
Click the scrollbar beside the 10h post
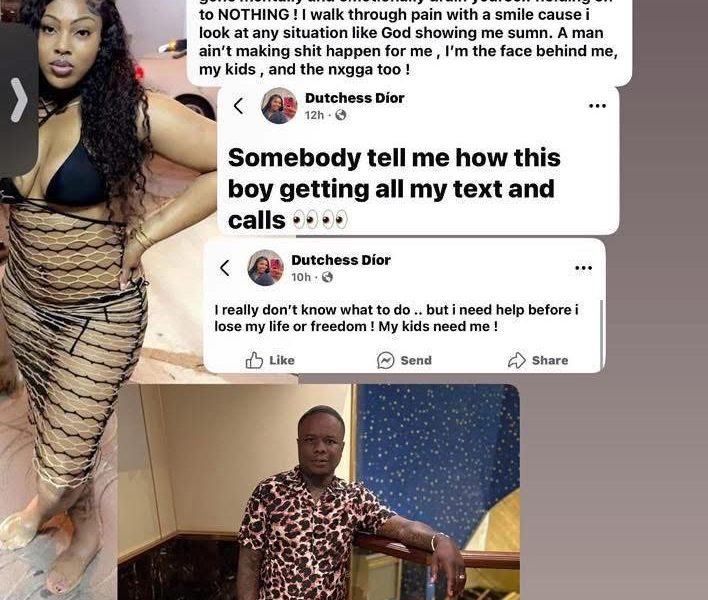click(x=601, y=334)
